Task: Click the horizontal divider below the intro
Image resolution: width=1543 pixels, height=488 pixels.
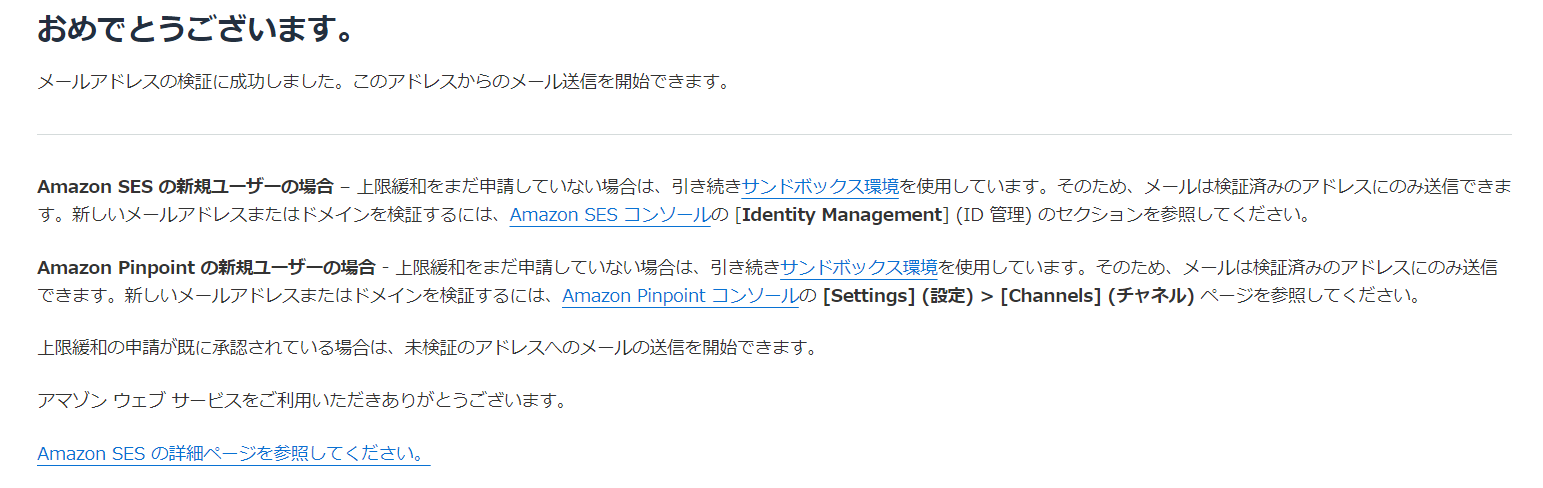Action: pyautogui.click(x=774, y=134)
